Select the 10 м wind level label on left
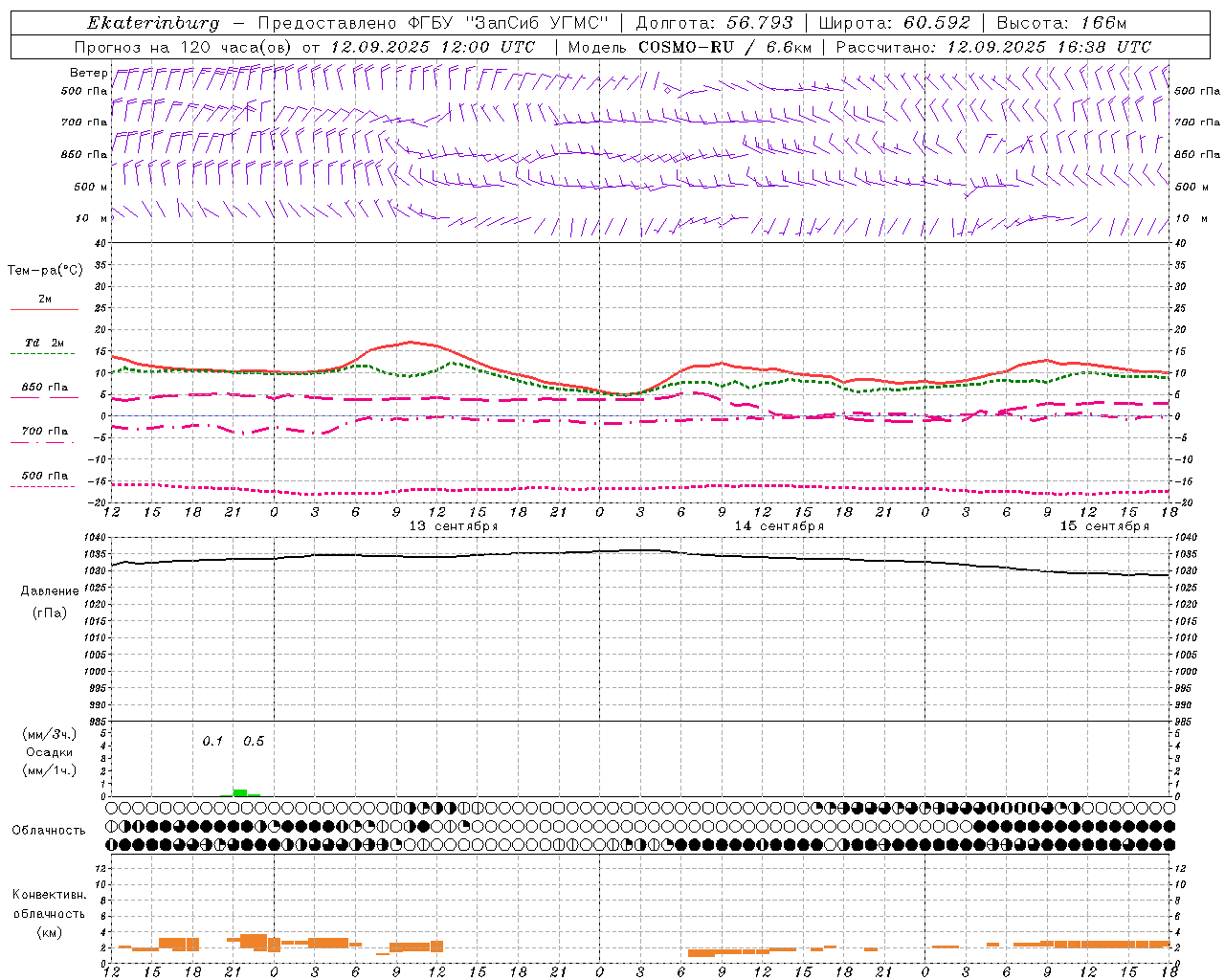 [x=92, y=218]
